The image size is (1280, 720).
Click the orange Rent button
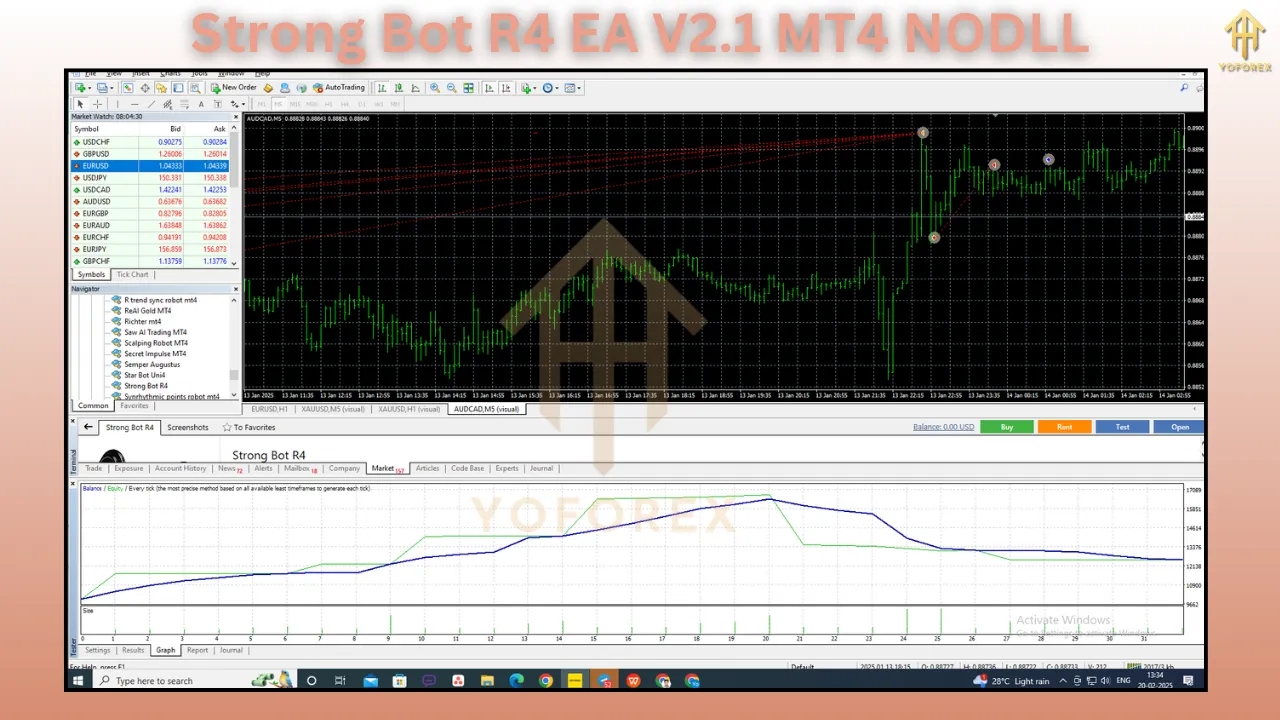(x=1065, y=427)
